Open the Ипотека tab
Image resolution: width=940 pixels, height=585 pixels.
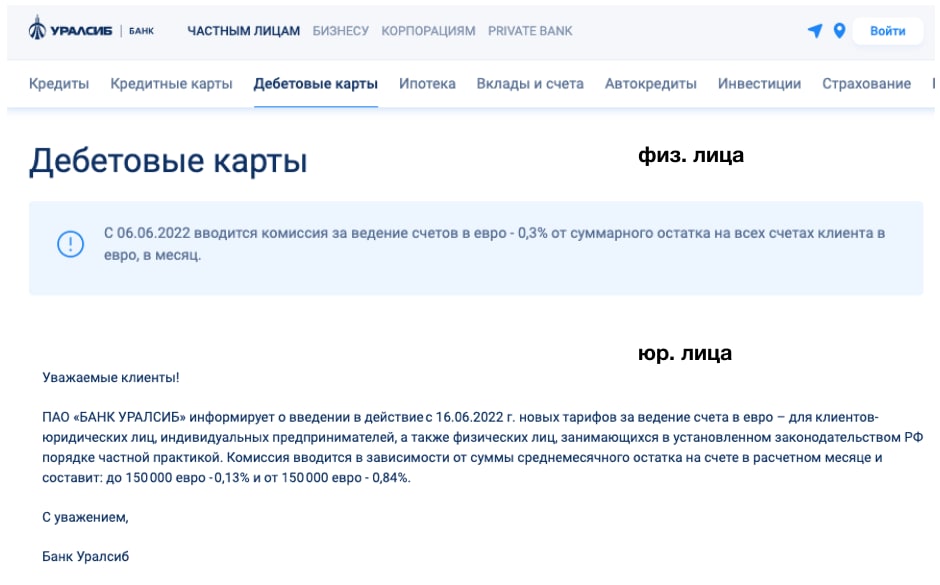pyautogui.click(x=427, y=84)
